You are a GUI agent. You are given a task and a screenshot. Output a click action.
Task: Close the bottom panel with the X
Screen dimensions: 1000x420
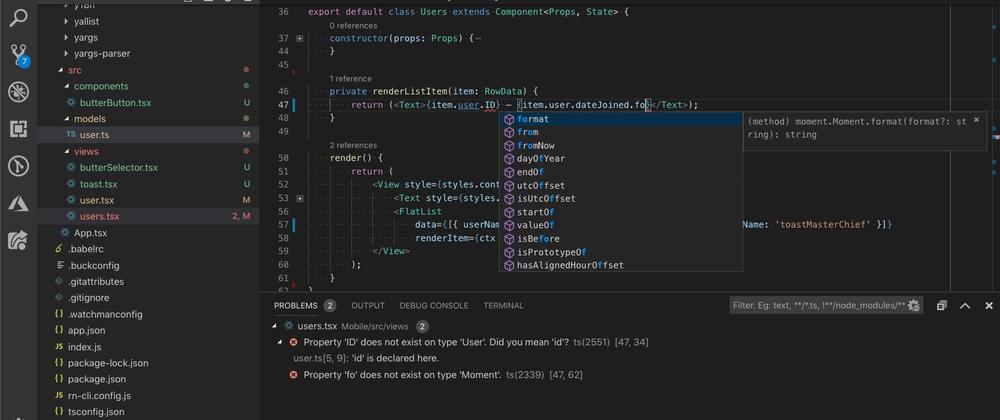[989, 306]
